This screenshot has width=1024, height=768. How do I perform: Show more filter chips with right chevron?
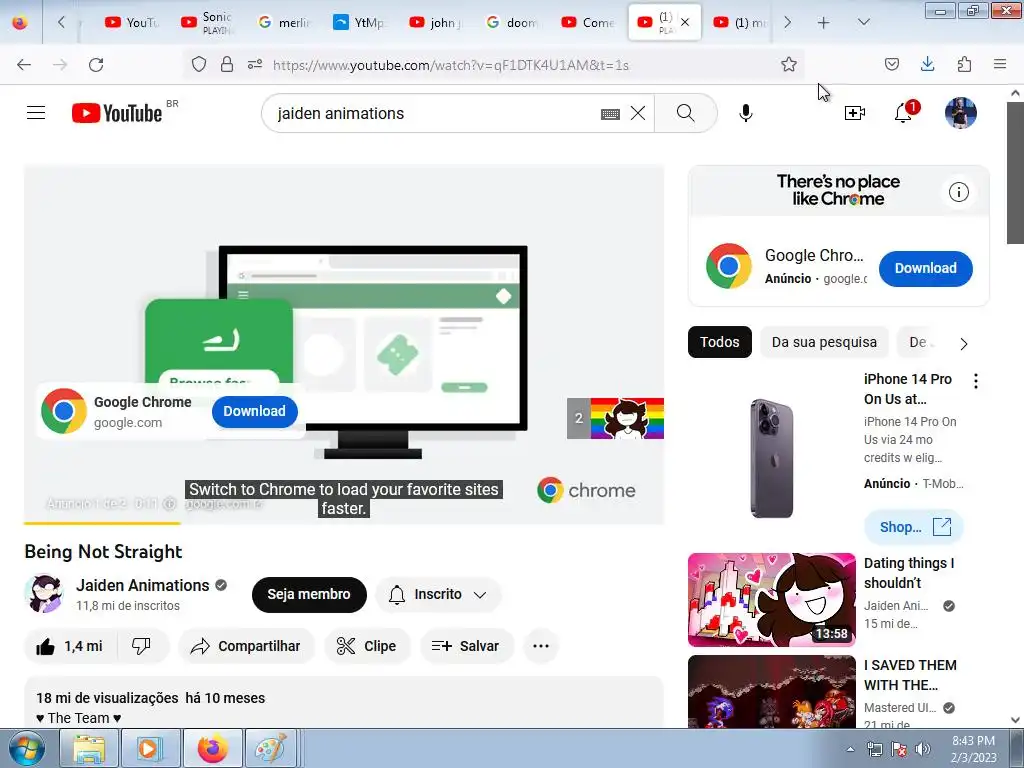coord(964,344)
